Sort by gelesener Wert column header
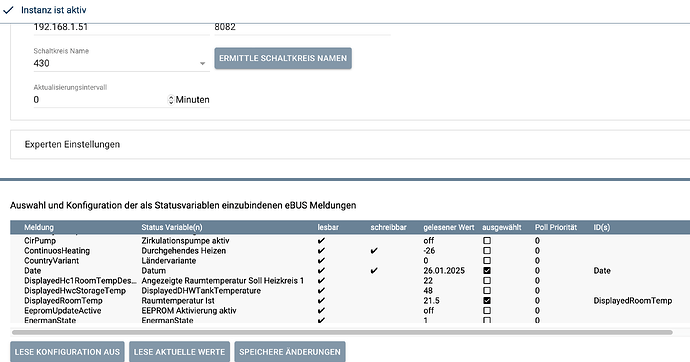This screenshot has width=690, height=362. pos(449,227)
